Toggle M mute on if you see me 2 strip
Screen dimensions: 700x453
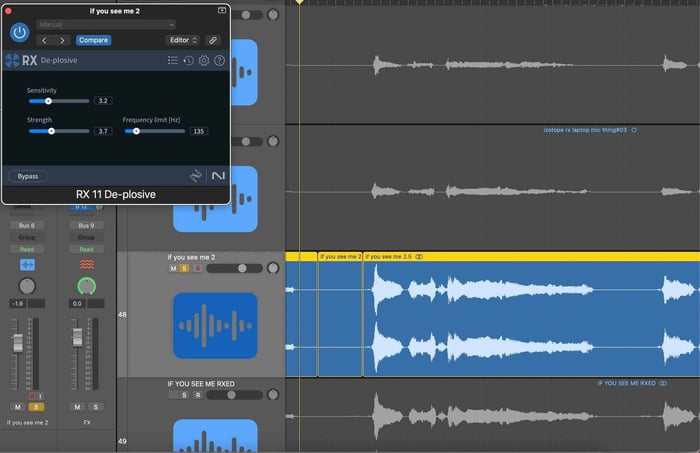18,407
